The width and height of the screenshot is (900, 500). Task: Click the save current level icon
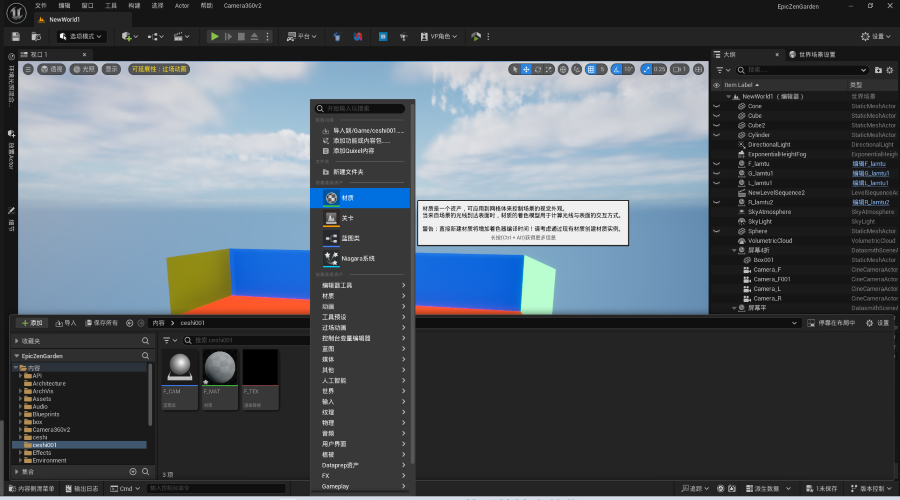click(16, 37)
